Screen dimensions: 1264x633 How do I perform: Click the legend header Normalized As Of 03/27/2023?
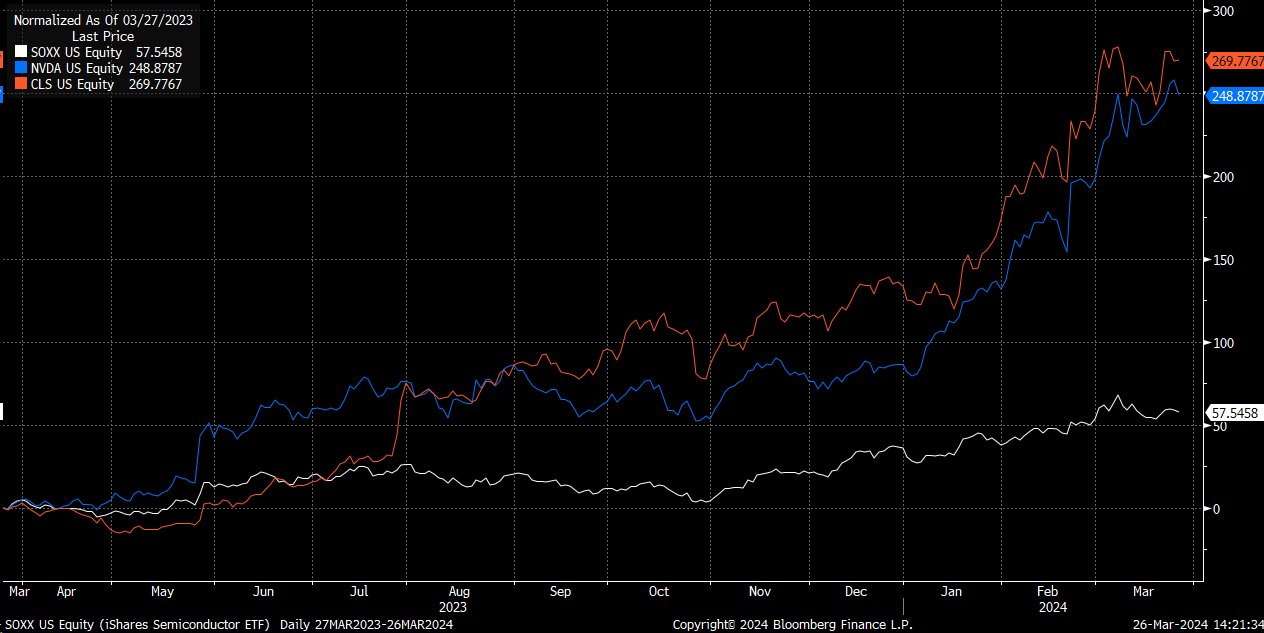104,20
